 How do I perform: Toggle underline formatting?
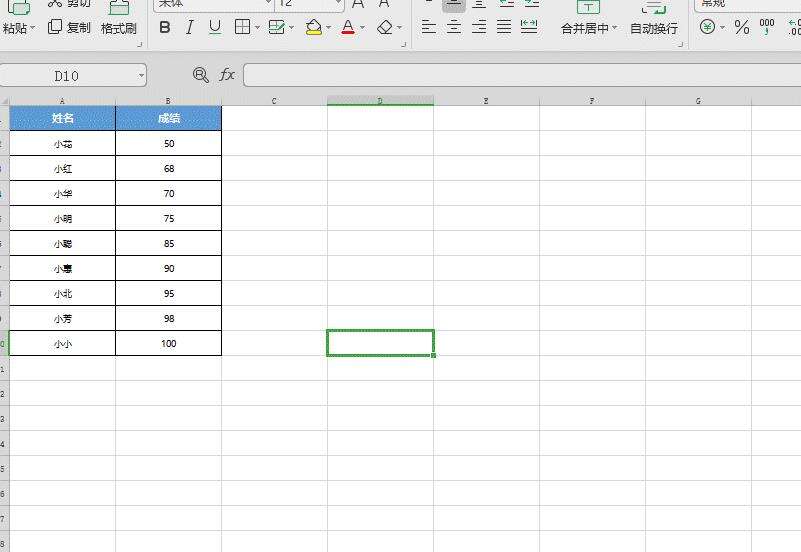(215, 27)
